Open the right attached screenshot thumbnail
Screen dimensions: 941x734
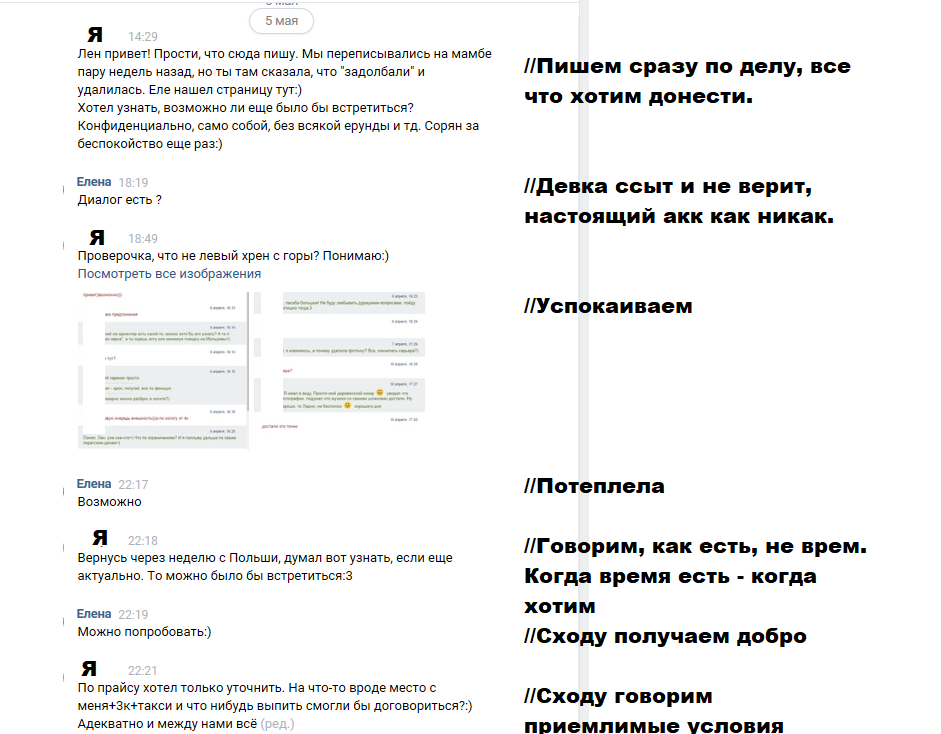click(x=341, y=361)
